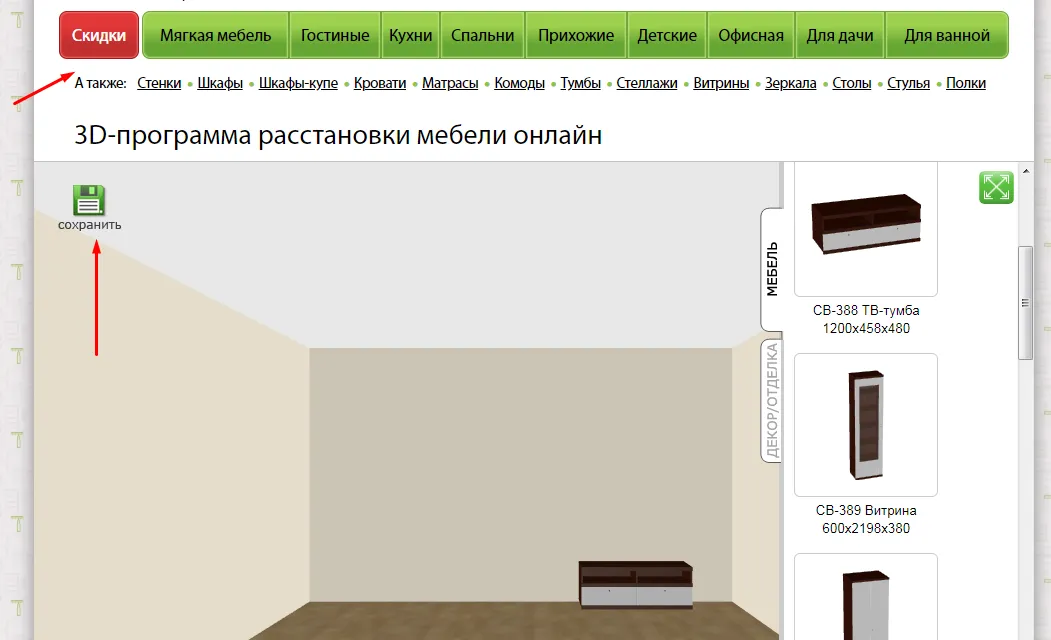This screenshot has width=1051, height=640.
Task: Go to the Спальни category
Action: 483,35
